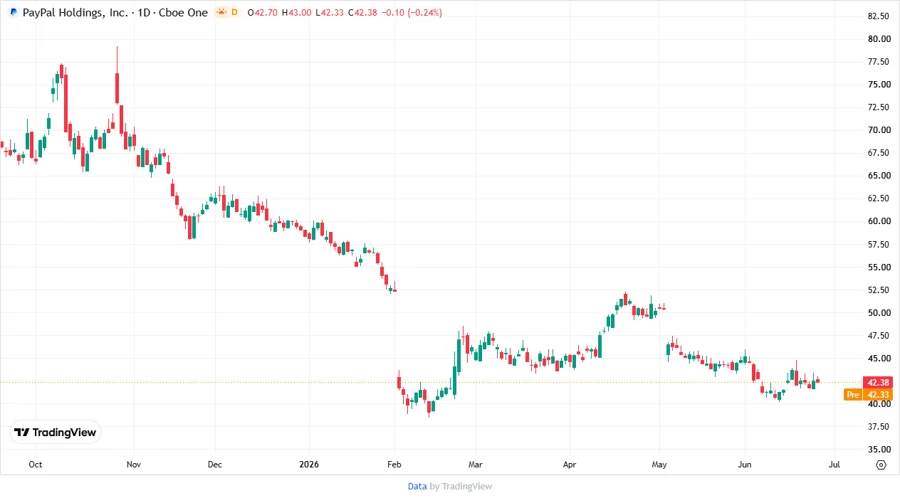Click the 47.50 price axis label

[x=879, y=336]
